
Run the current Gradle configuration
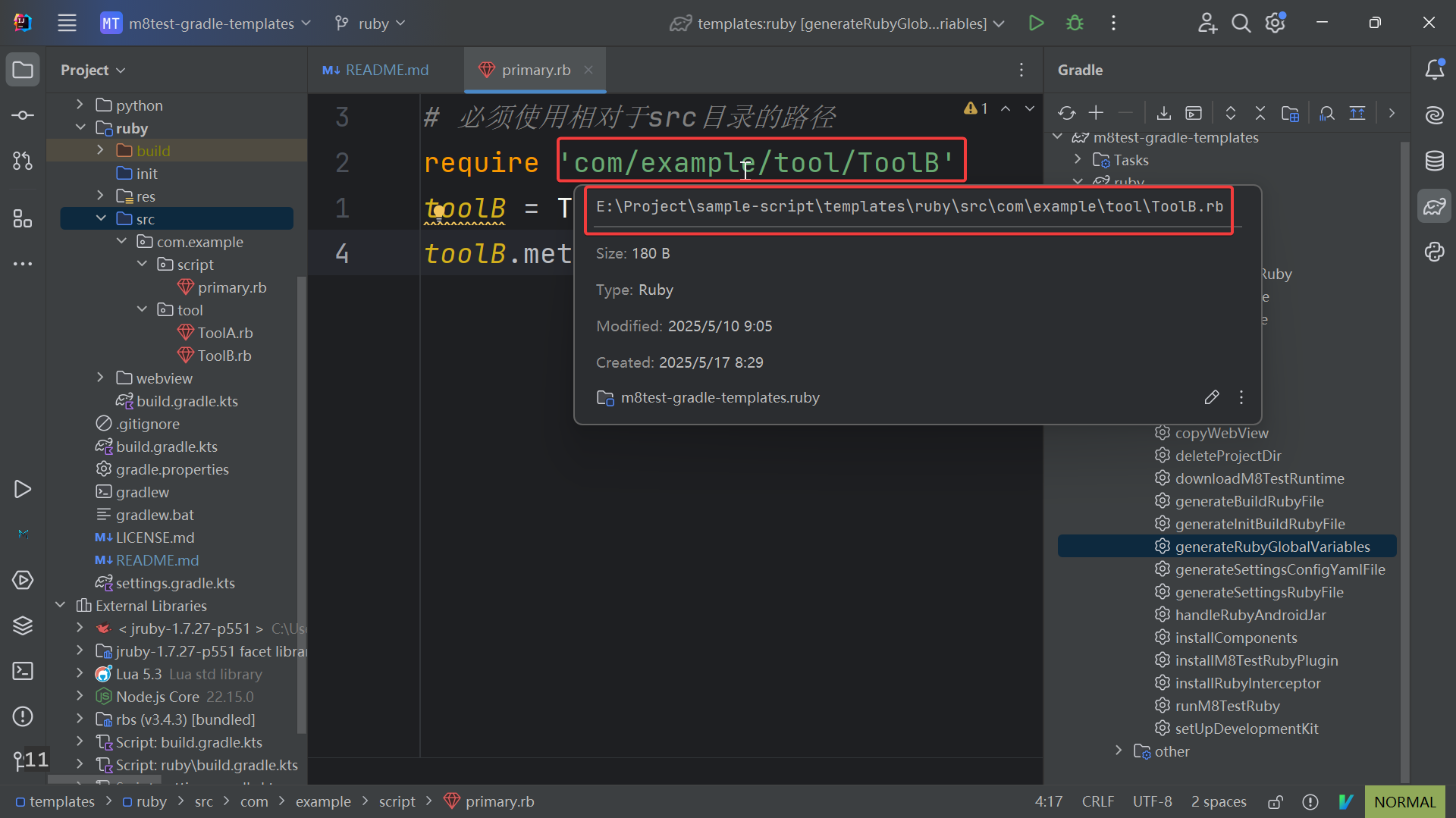point(1036,23)
